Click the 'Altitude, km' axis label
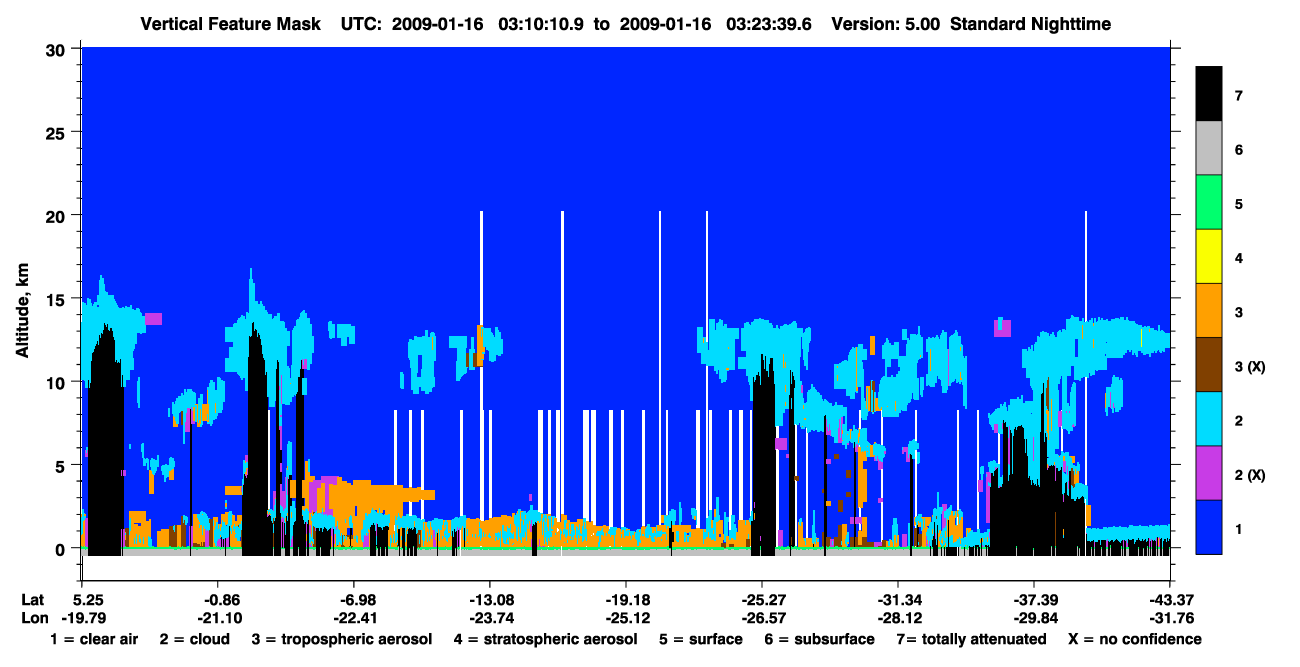Screen dimensions: 1300x667 (x=22, y=311)
